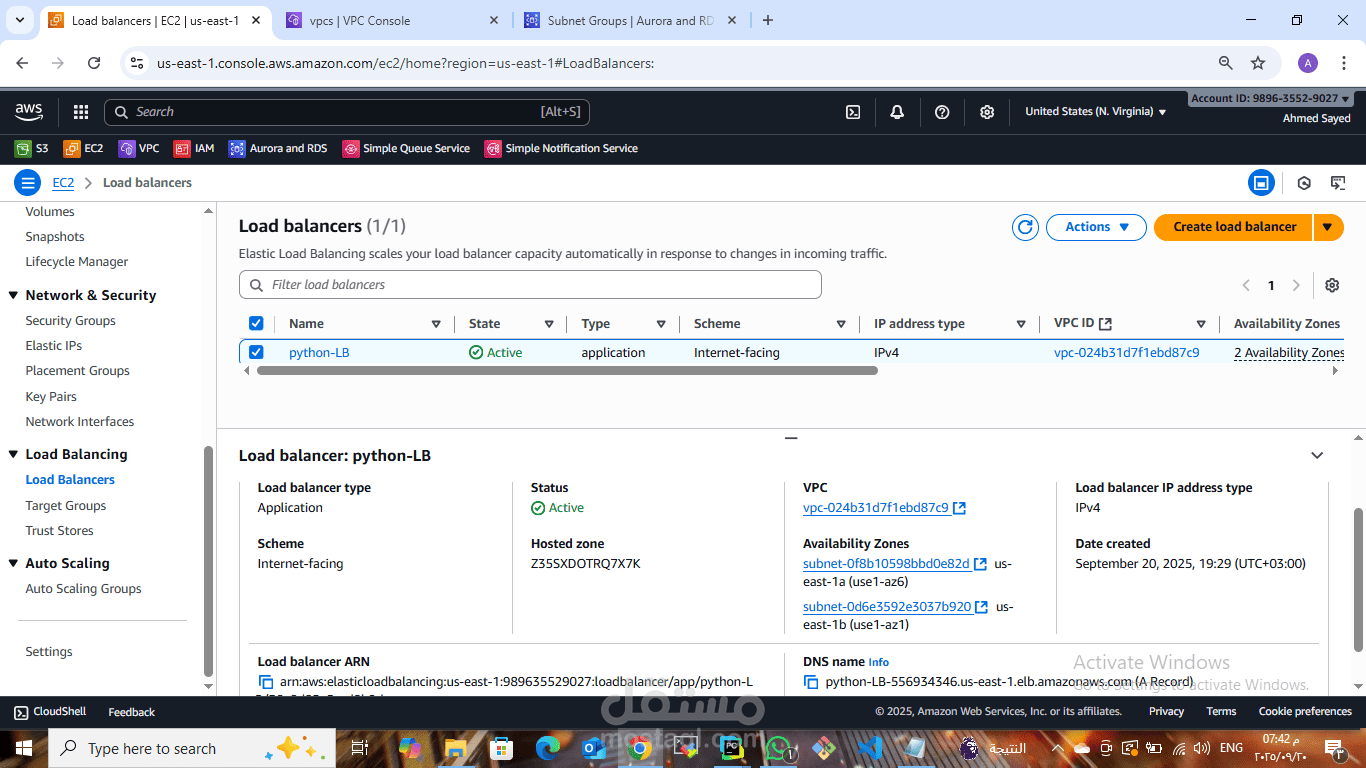Screen dimensions: 1366x768
Task: Open the notifications bell icon
Action: 897,112
